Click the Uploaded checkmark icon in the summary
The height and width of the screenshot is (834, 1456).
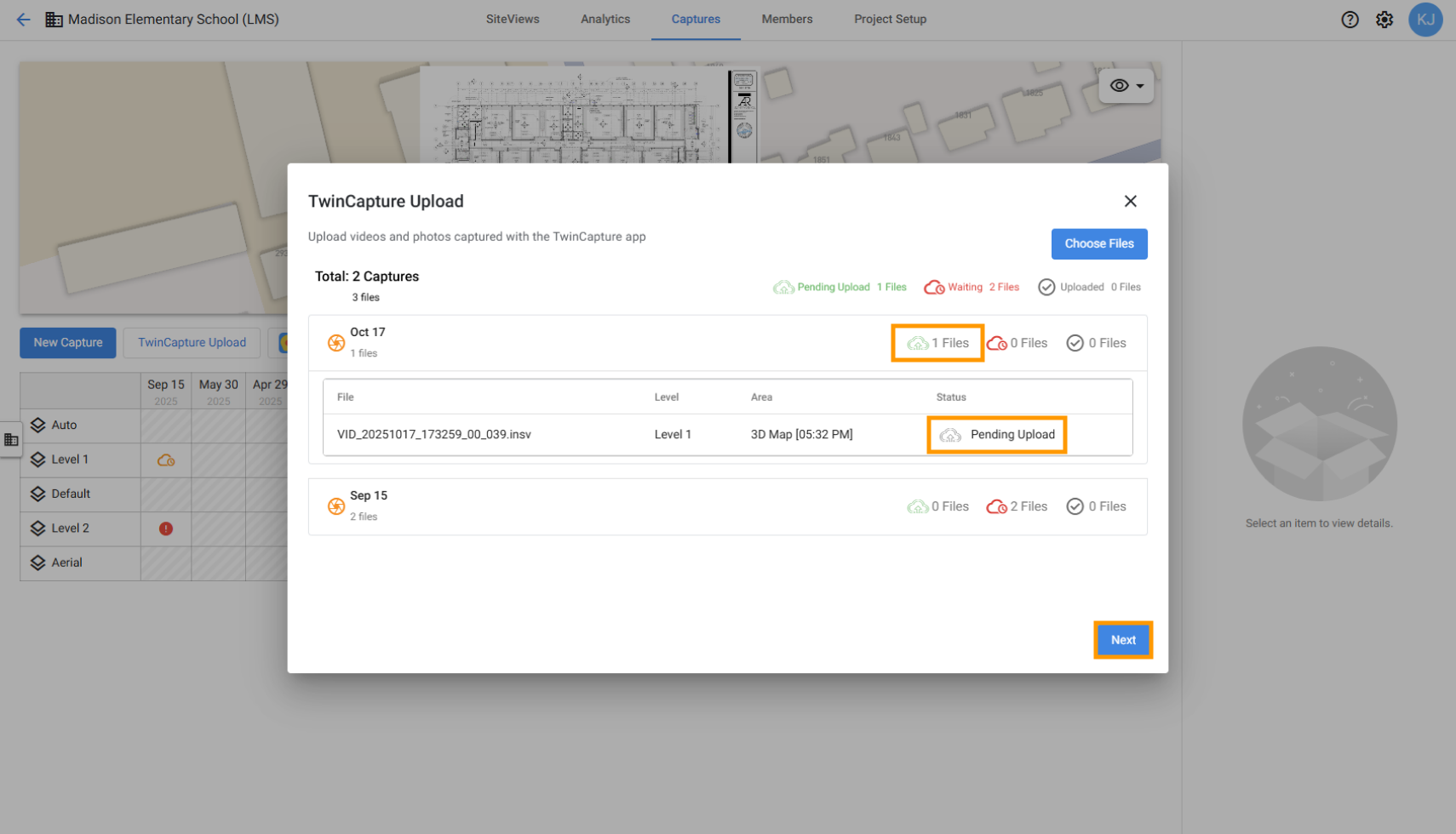point(1046,288)
